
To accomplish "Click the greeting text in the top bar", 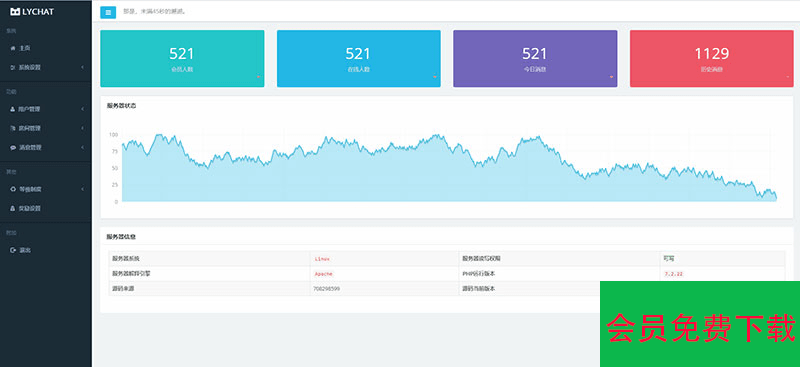I will 155,11.
